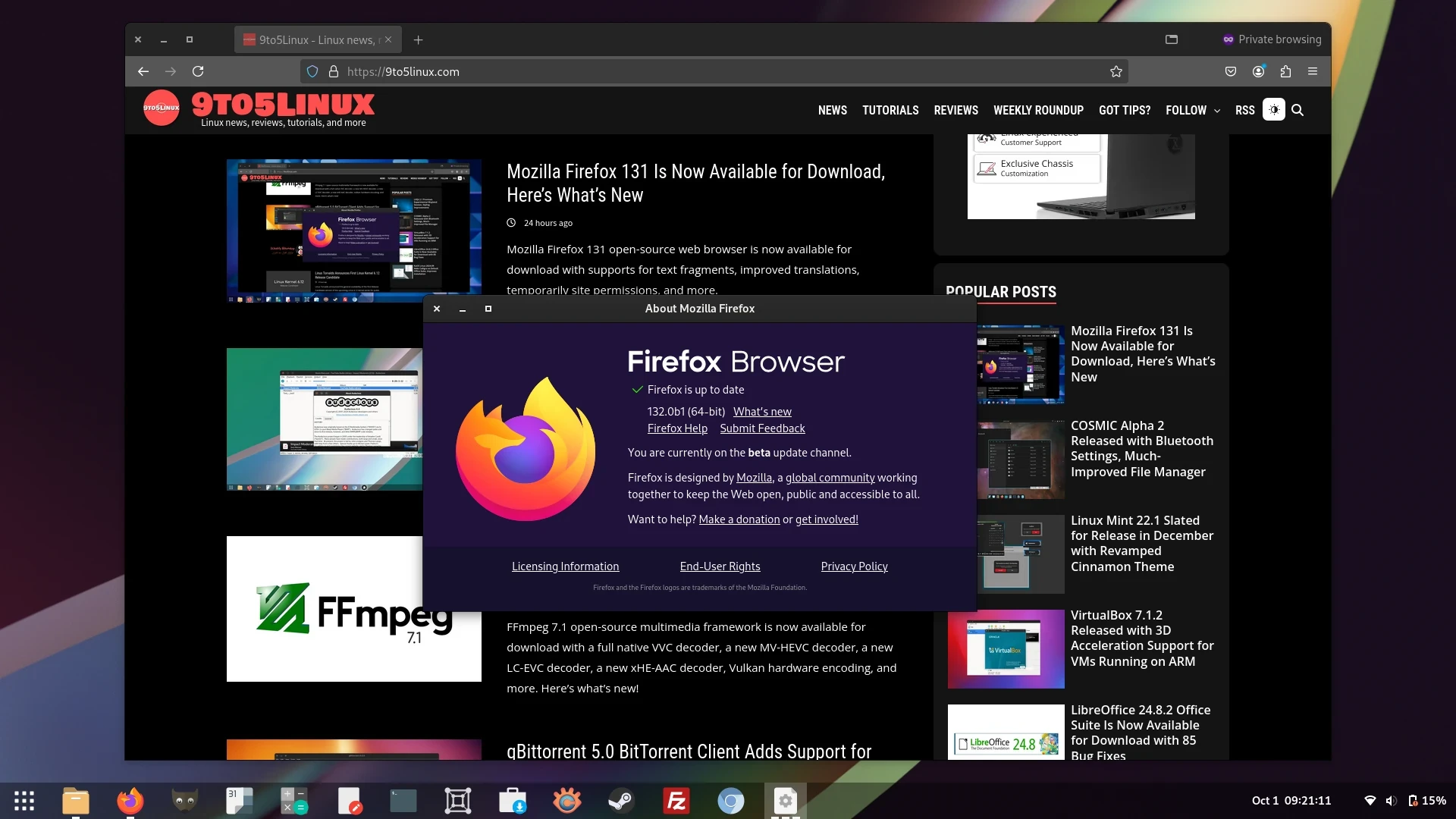Launch Steam from the taskbar
1456x819 pixels.
pyautogui.click(x=621, y=801)
